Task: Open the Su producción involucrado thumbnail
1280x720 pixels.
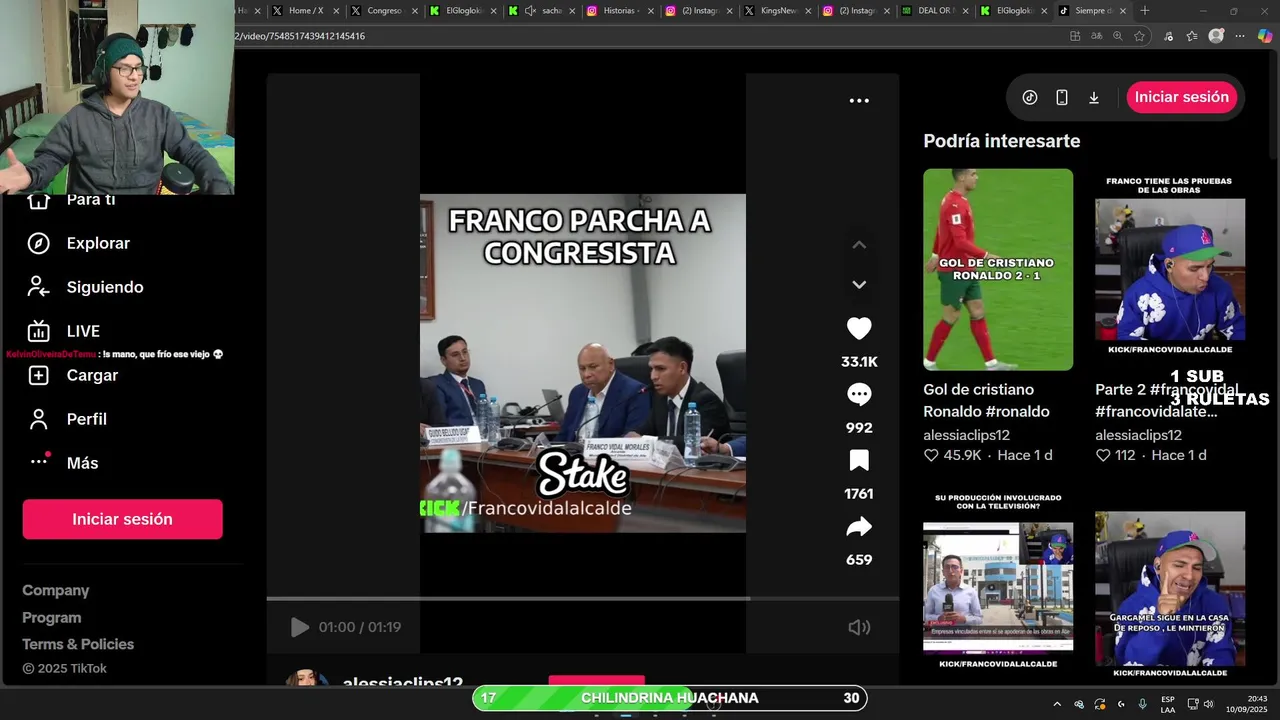Action: (x=998, y=583)
